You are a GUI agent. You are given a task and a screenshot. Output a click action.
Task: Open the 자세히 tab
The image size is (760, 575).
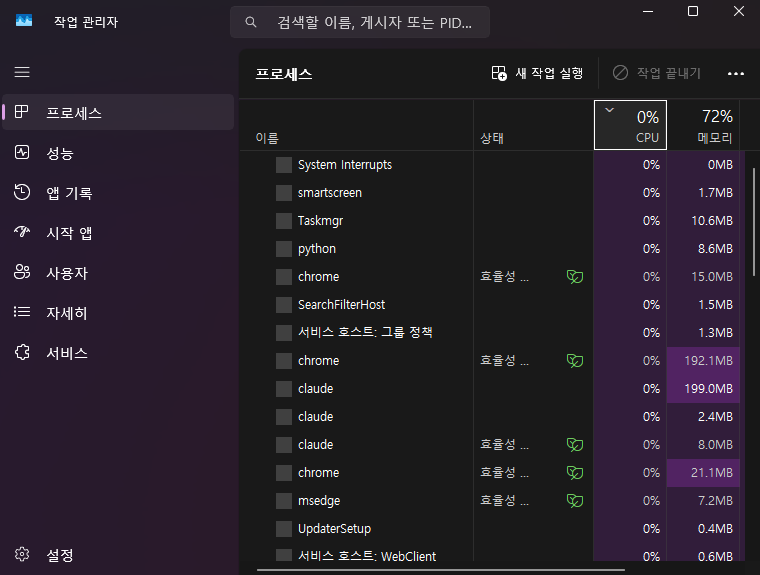pyautogui.click(x=118, y=313)
